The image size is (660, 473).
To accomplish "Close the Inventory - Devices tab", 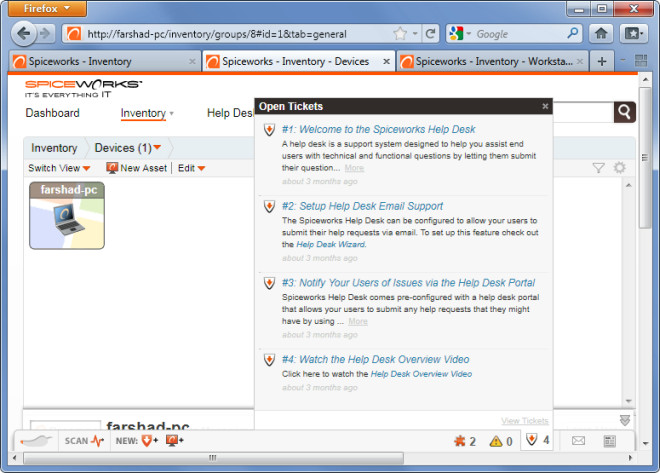I will 386,61.
